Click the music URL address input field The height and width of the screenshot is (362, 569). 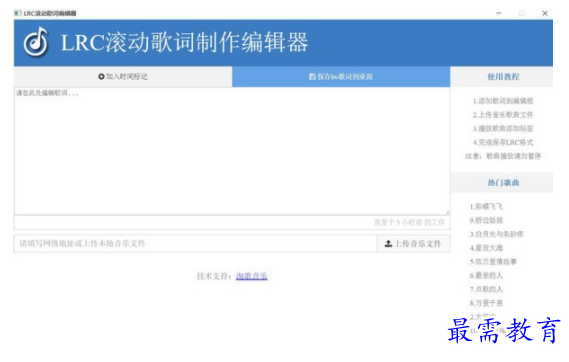tap(196, 243)
